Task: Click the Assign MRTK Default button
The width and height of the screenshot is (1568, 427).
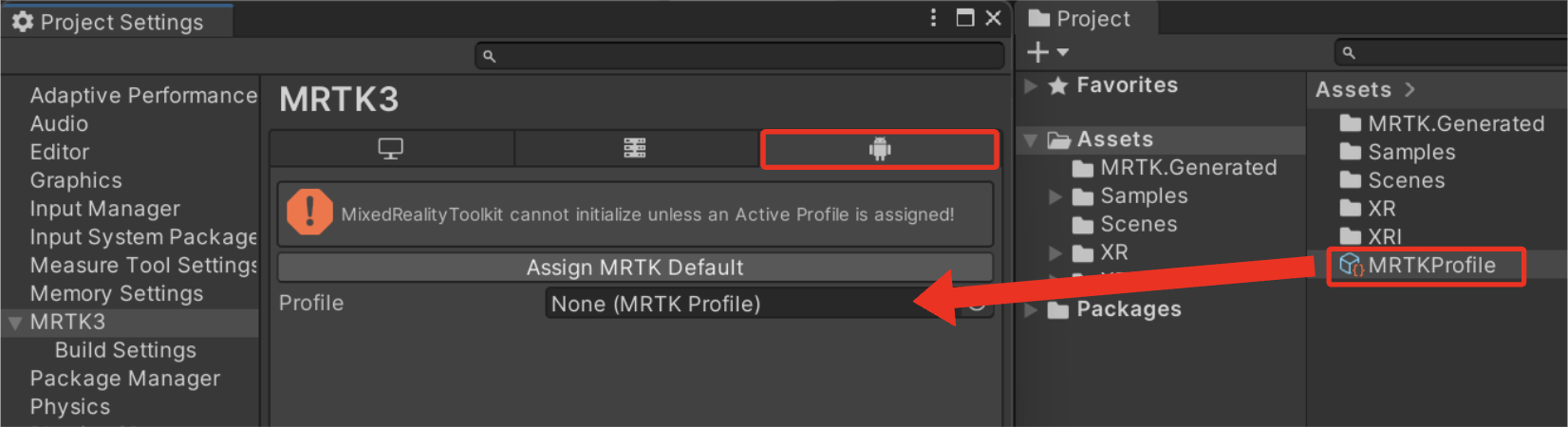Action: (x=635, y=268)
